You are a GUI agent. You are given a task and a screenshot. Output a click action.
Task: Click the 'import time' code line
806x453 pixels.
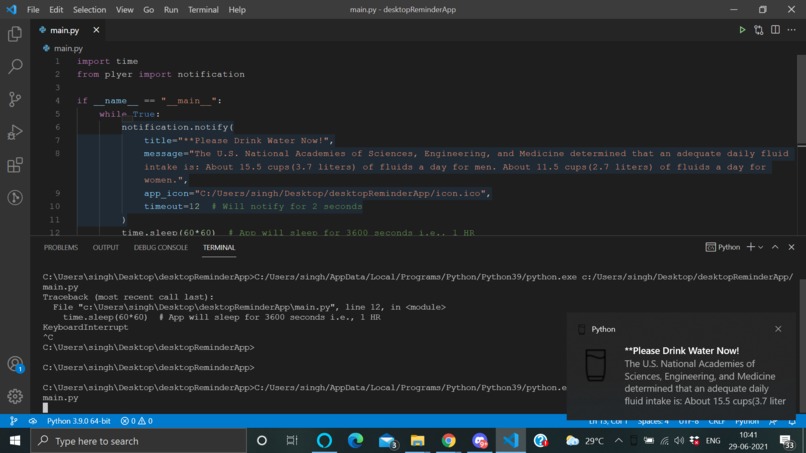tap(107, 61)
